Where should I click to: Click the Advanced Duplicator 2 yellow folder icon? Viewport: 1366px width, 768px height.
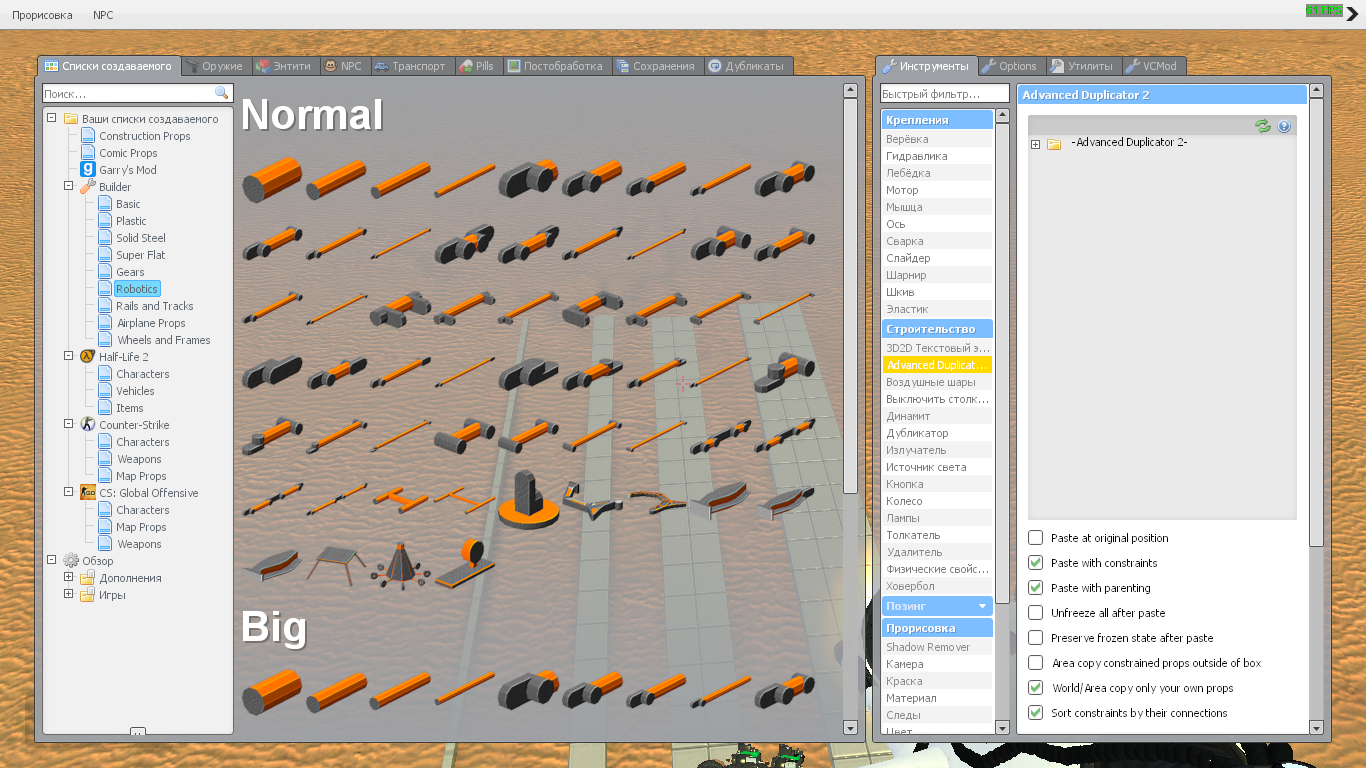[1054, 144]
